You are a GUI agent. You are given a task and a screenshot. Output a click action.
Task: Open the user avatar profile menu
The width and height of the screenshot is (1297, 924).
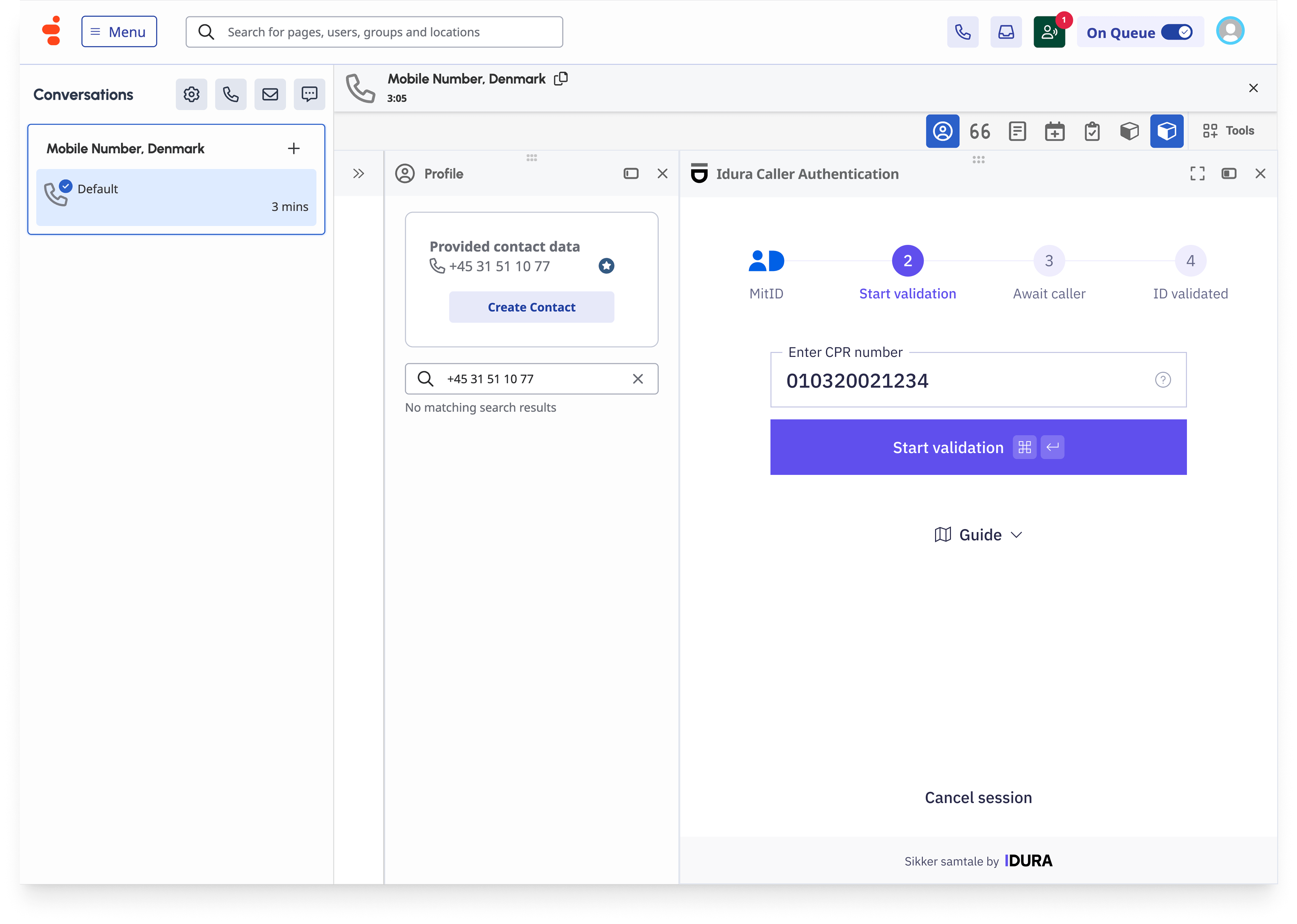click(x=1230, y=31)
